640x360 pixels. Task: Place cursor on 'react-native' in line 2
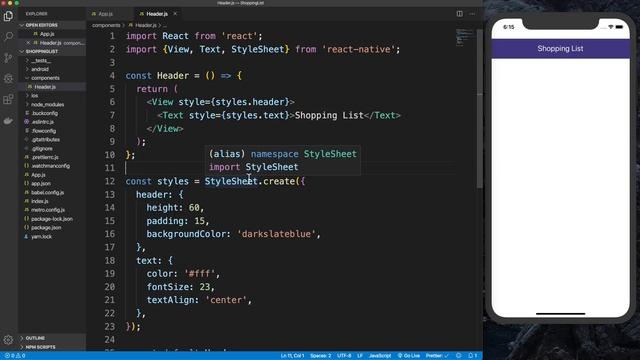[358, 49]
